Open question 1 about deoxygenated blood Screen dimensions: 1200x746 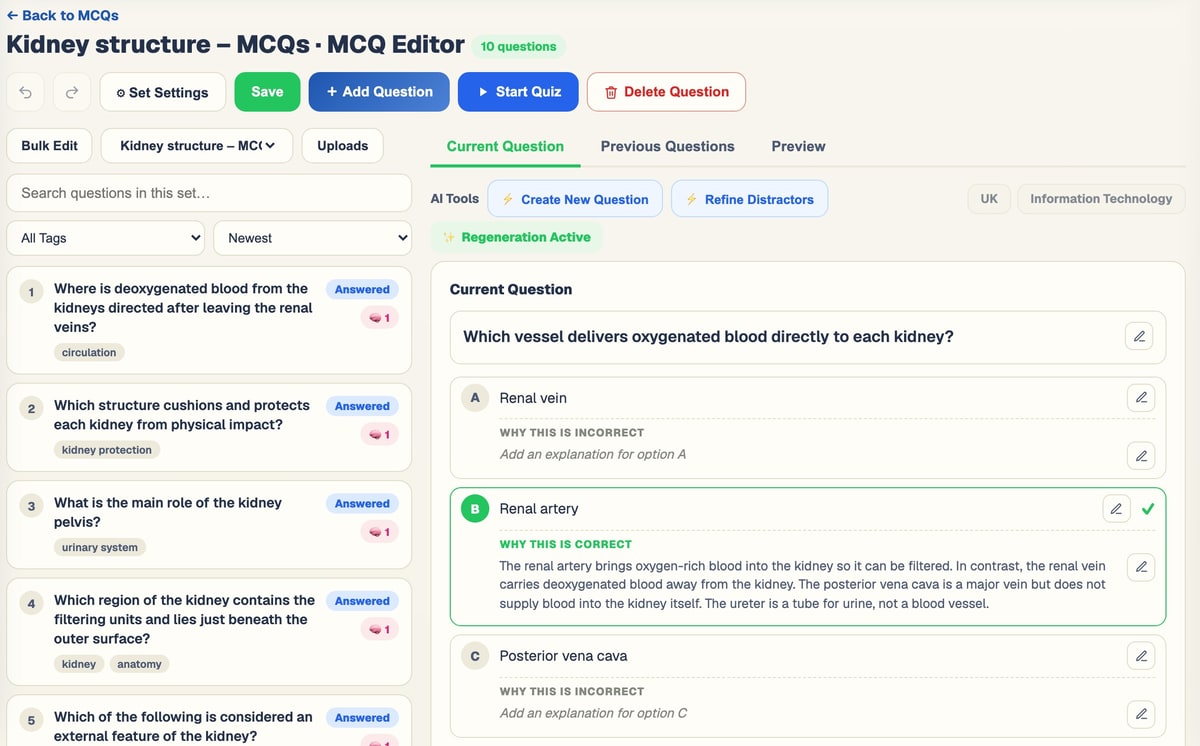coord(209,320)
